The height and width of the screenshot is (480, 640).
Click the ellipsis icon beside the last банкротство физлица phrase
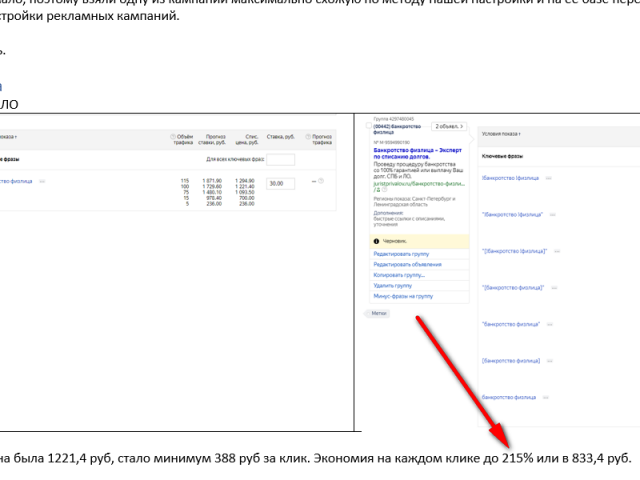[546, 397]
